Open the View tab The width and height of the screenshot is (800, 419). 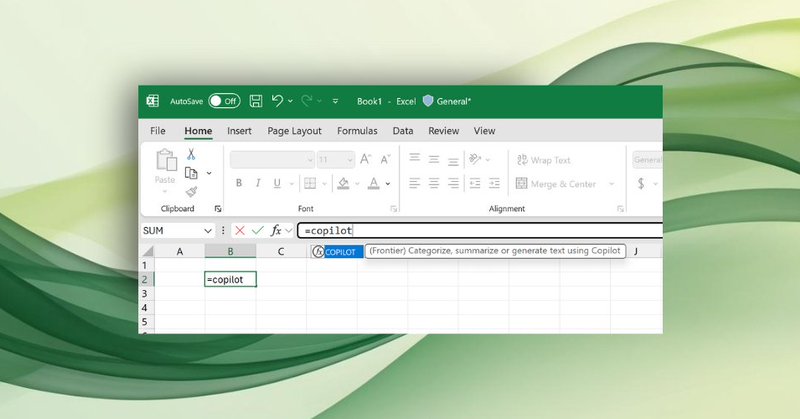[x=484, y=131]
